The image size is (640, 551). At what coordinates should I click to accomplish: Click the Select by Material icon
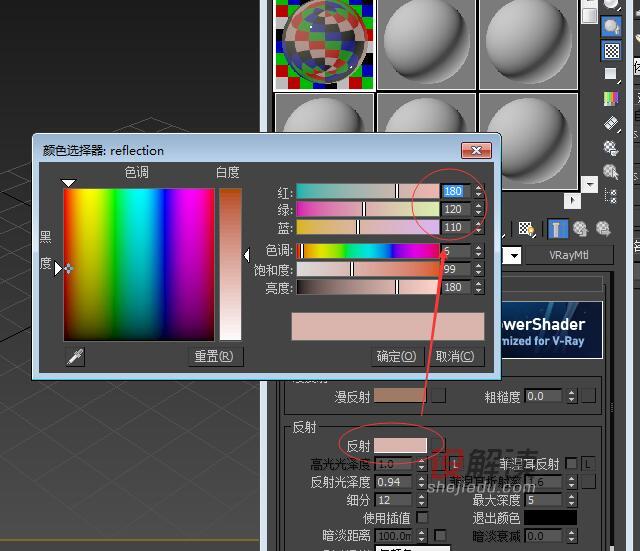[611, 172]
